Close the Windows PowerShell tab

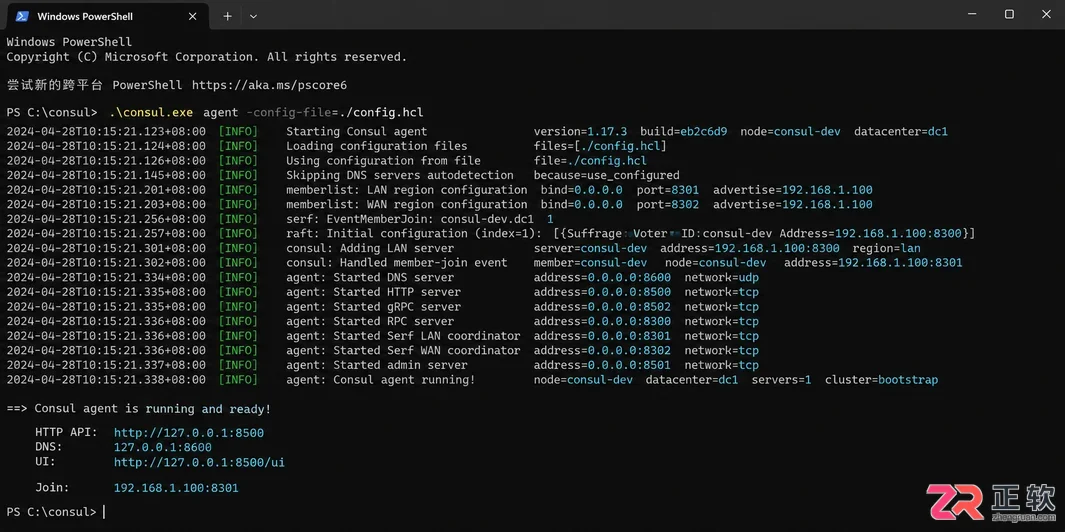(193, 16)
